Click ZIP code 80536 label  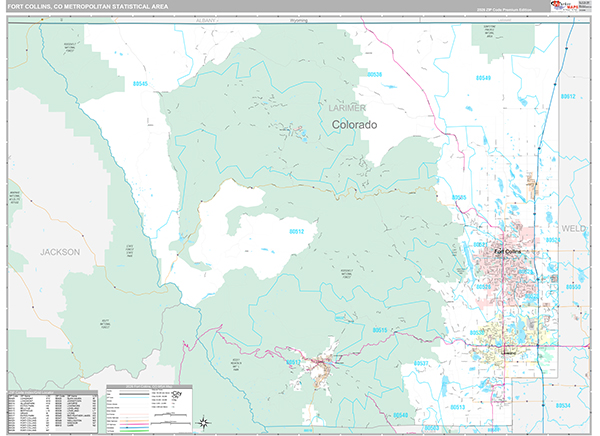click(374, 75)
